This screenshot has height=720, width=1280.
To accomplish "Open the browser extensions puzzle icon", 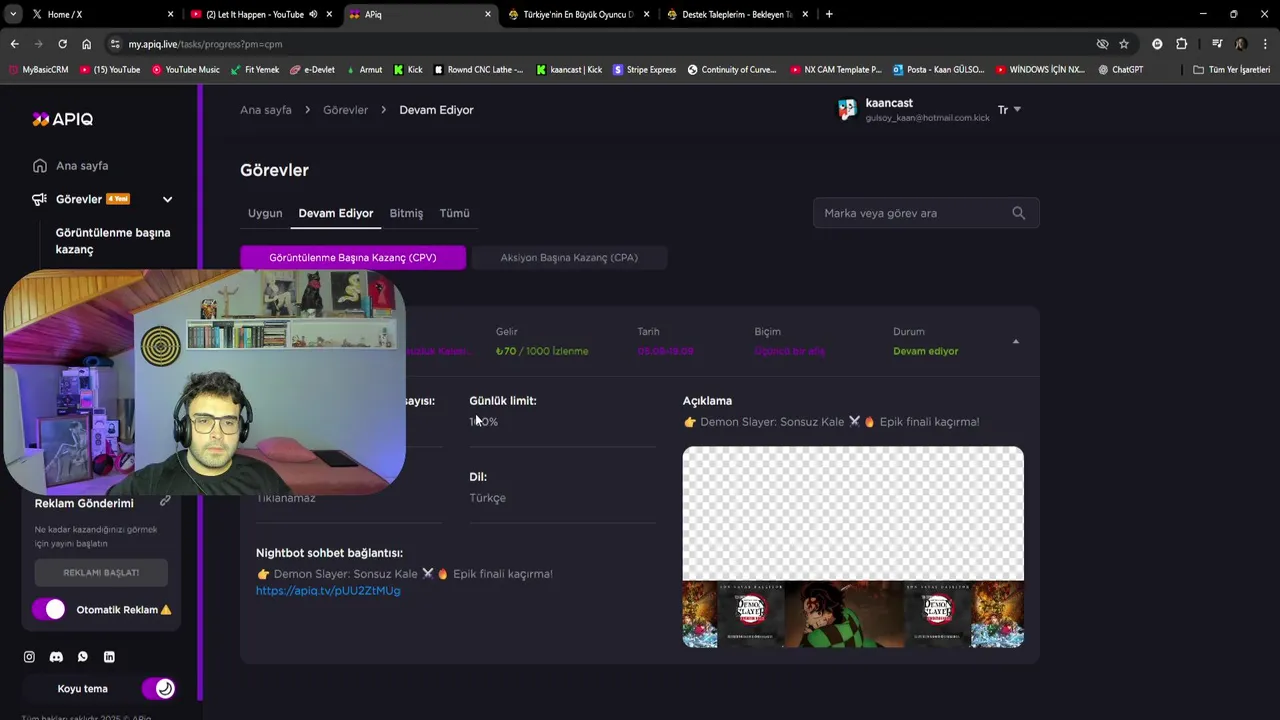I will click(x=1181, y=44).
